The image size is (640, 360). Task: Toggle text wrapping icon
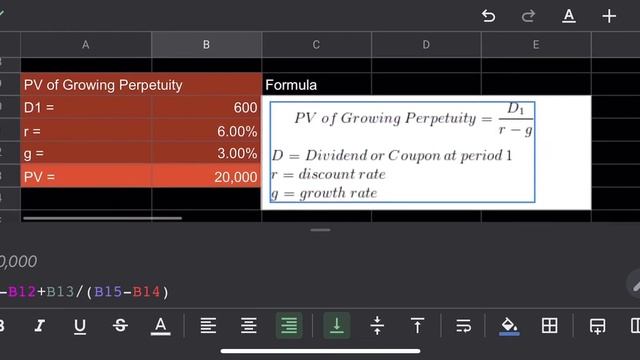coord(464,326)
